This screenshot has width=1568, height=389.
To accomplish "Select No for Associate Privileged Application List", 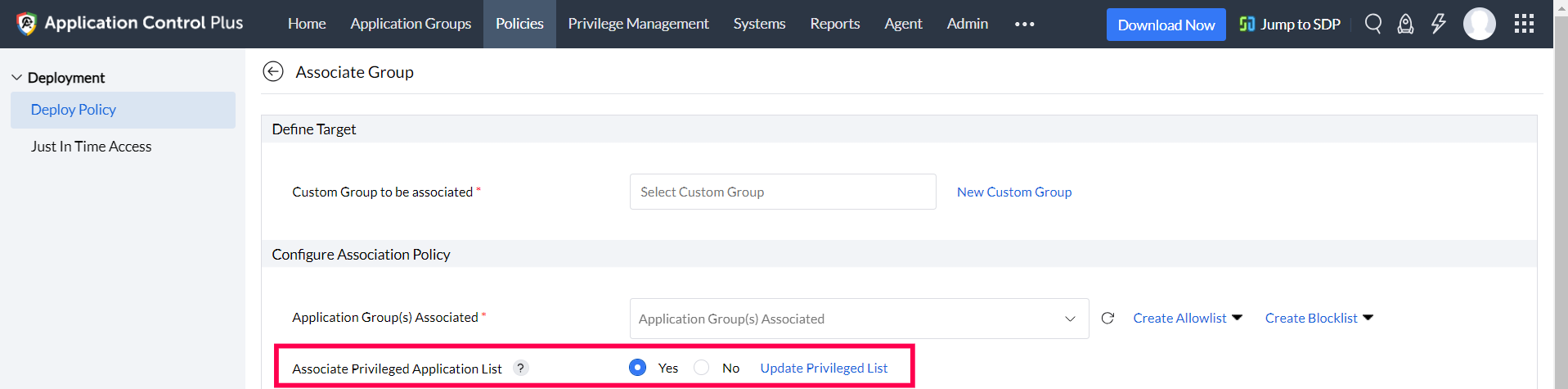I will point(702,368).
